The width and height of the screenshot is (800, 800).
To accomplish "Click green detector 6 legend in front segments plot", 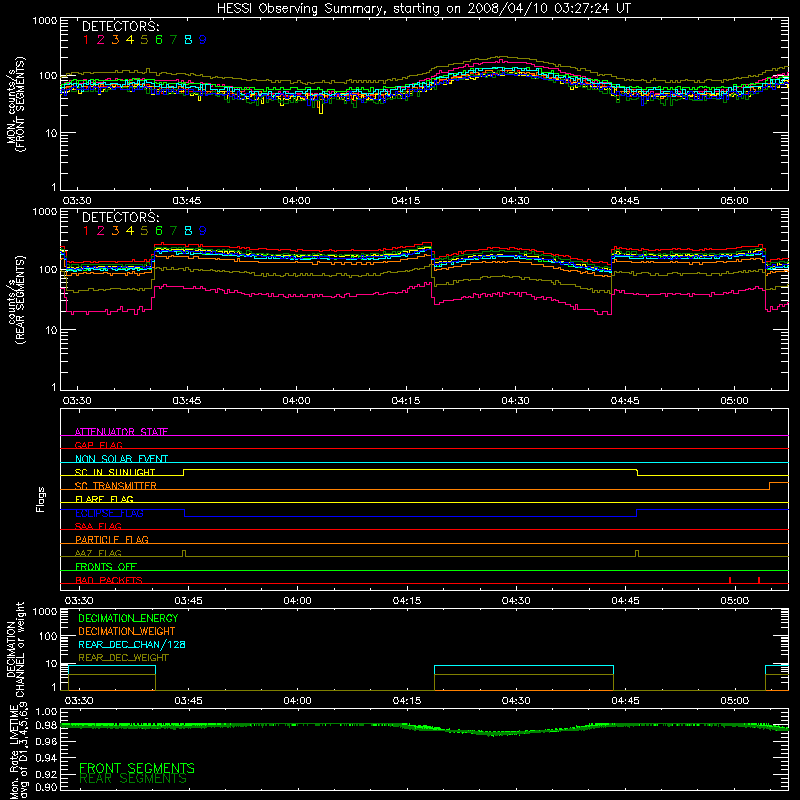I will click(x=159, y=39).
